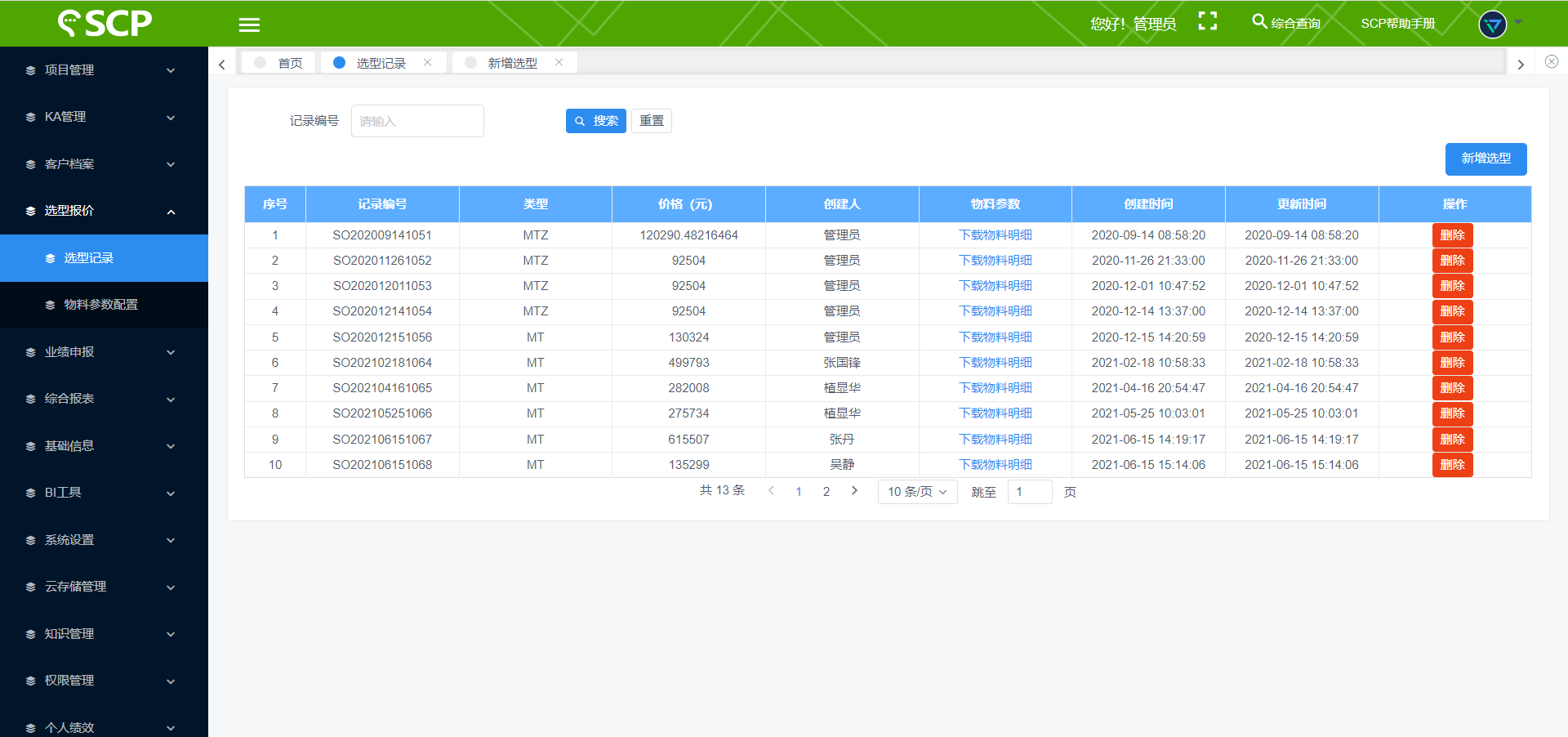The image size is (1568, 737).
Task: Delete record SO202105251066
Action: pos(1452,413)
